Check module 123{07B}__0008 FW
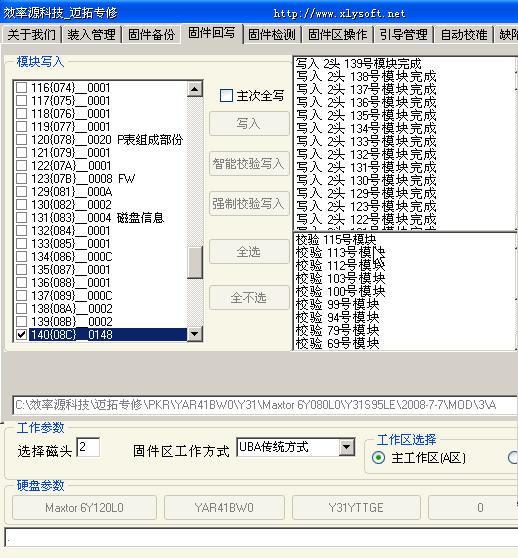 point(22,179)
